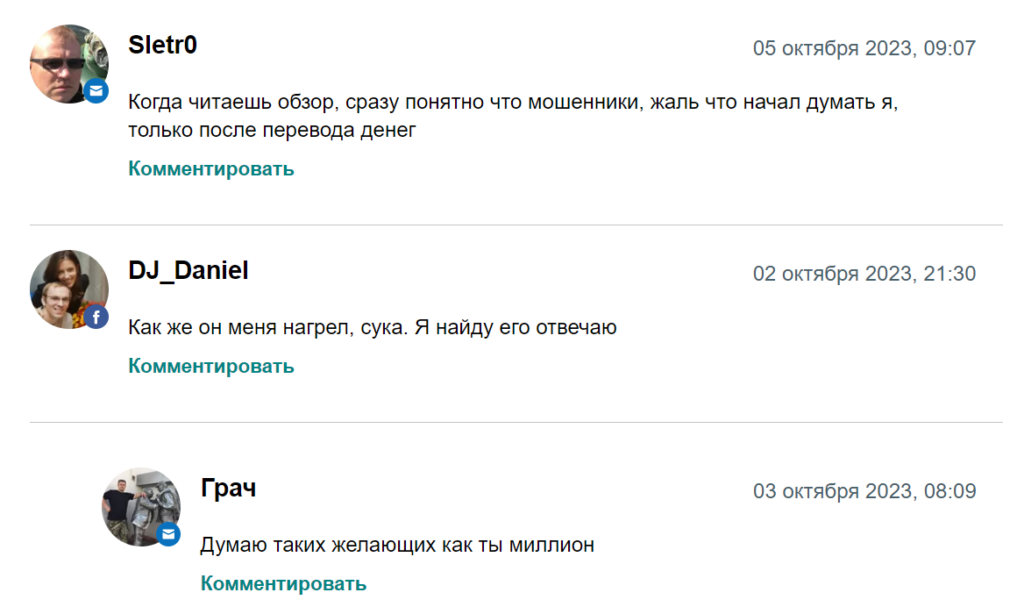Open the Грач username

[x=228, y=488]
